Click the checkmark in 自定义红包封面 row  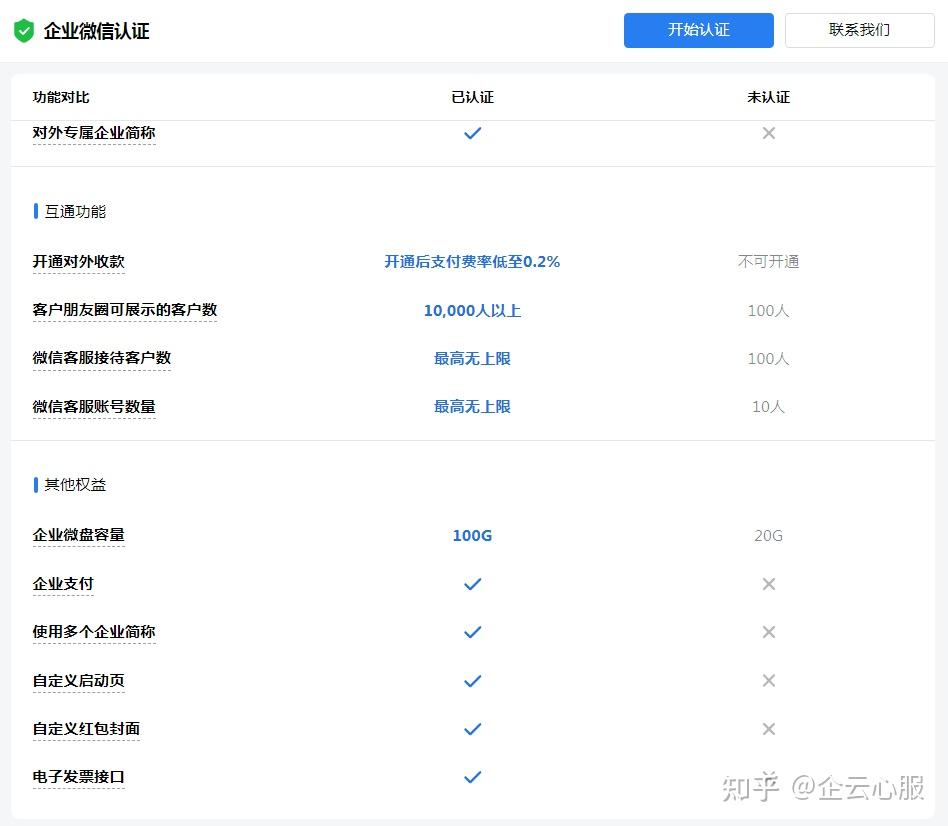[x=472, y=729]
